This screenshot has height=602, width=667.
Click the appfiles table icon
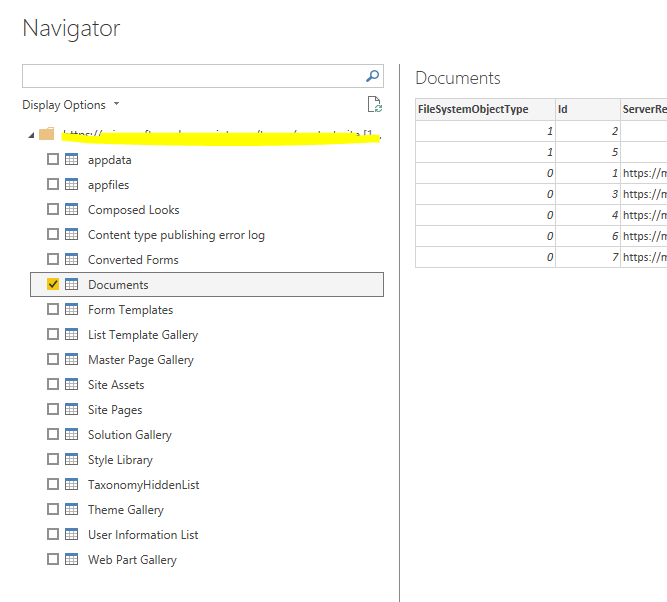[71, 184]
